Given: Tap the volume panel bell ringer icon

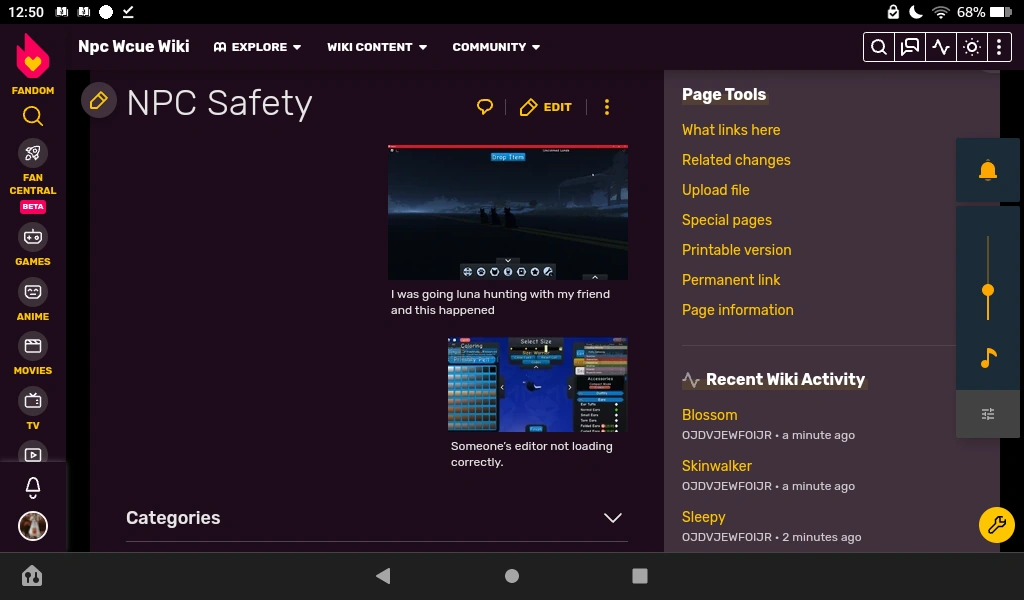Looking at the screenshot, I should (x=987, y=170).
